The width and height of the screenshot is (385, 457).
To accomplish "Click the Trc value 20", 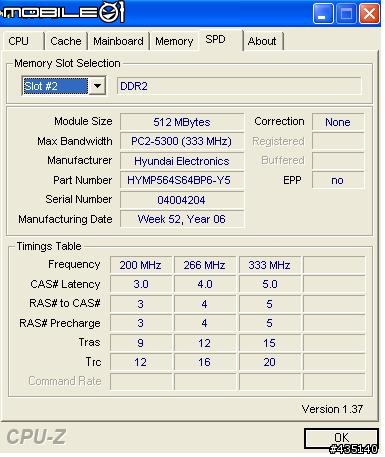I will pos(269,362).
